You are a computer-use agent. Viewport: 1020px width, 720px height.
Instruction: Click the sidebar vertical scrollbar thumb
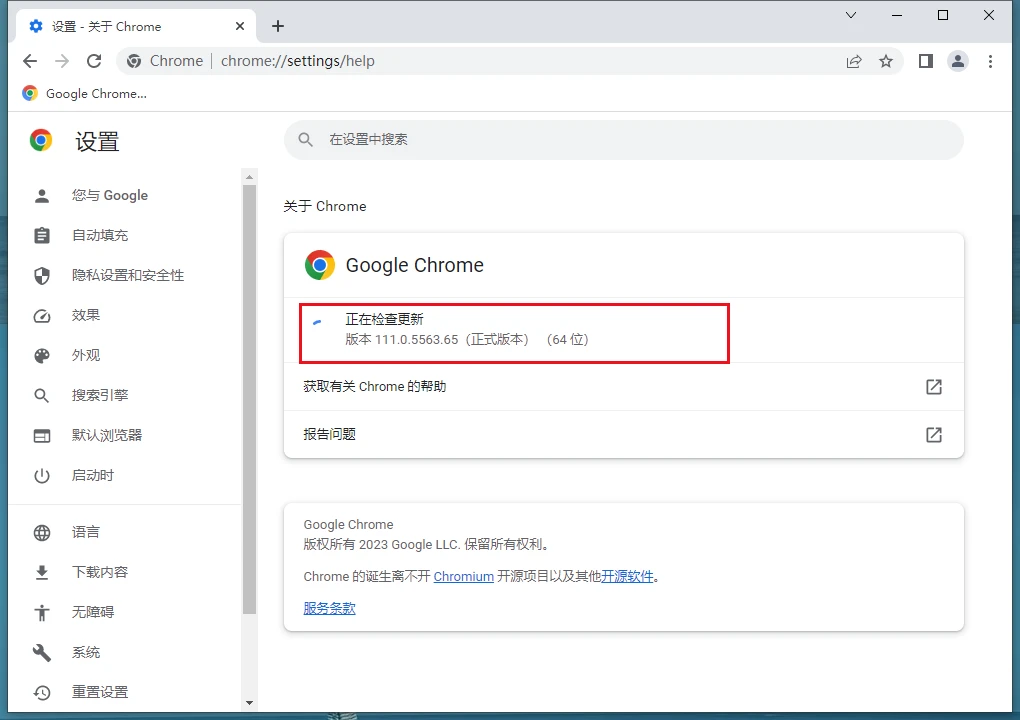[x=249, y=399]
